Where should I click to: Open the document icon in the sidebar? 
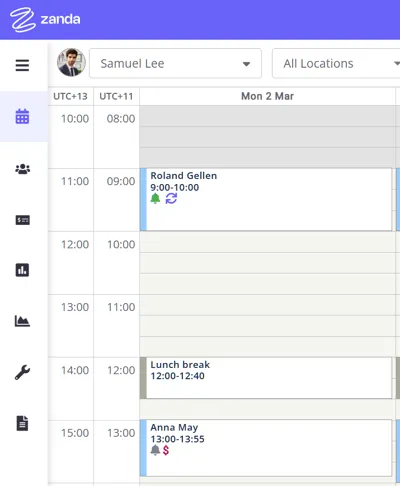[x=22, y=423]
